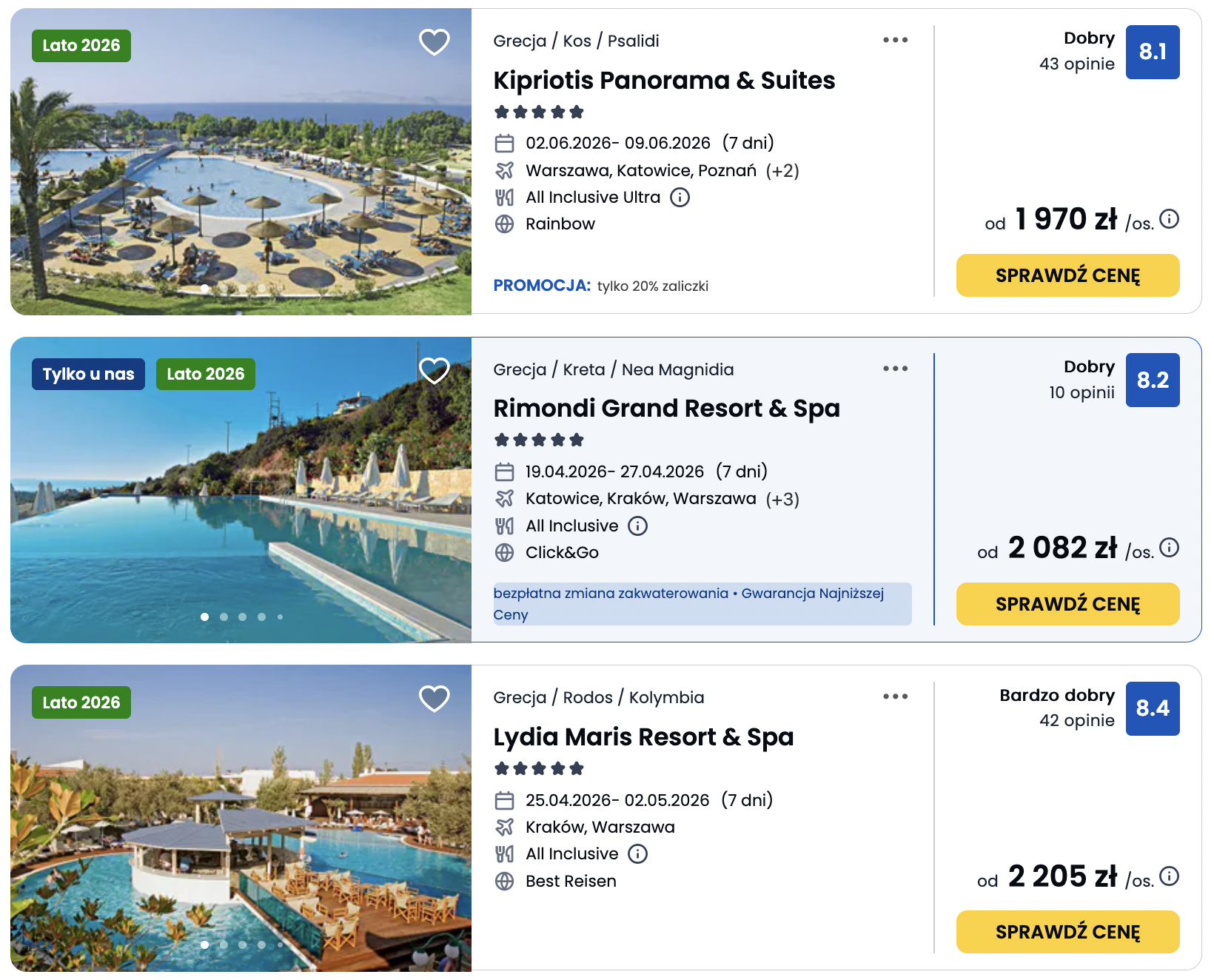Select the third carousel dot on Lydia Maris photo
Viewport: 1214px width, 980px height.
click(x=242, y=944)
